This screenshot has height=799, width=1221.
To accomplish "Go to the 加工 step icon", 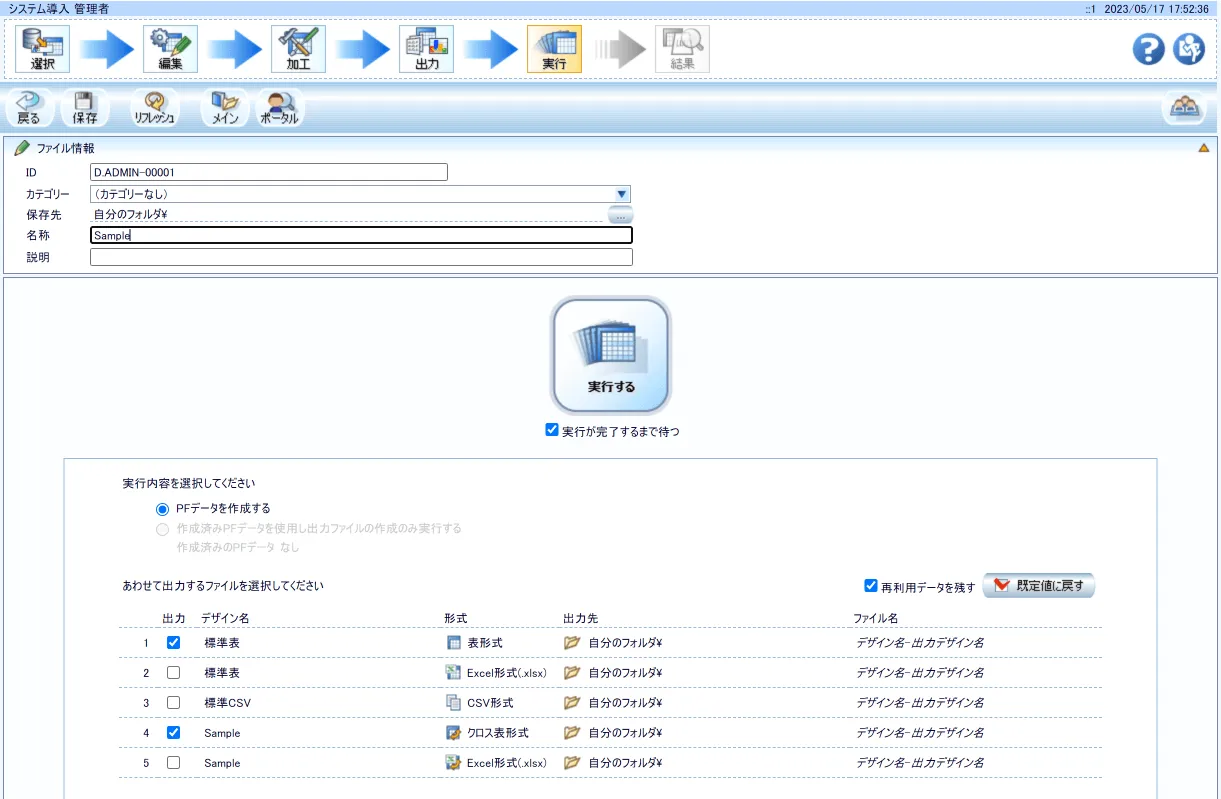I will click(298, 49).
